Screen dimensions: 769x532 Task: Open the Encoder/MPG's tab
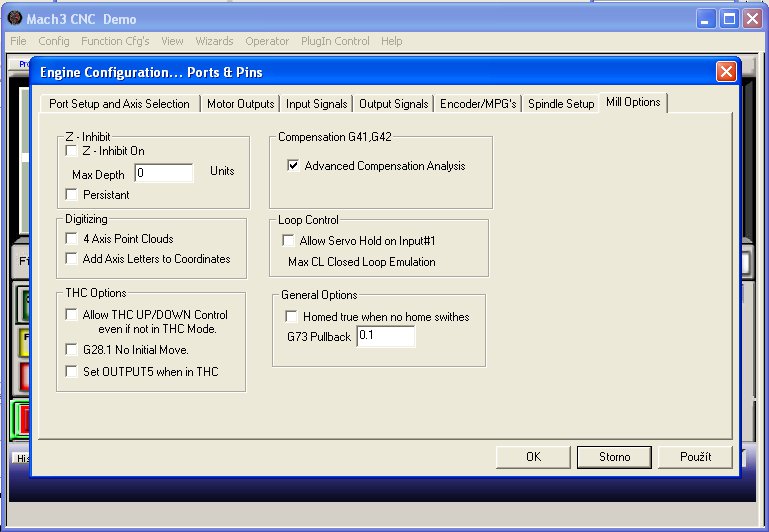tap(478, 104)
